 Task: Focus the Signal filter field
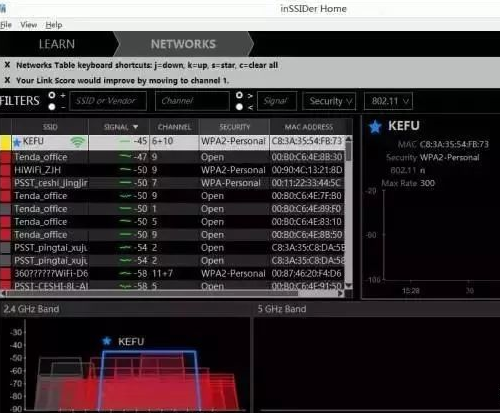[277, 101]
